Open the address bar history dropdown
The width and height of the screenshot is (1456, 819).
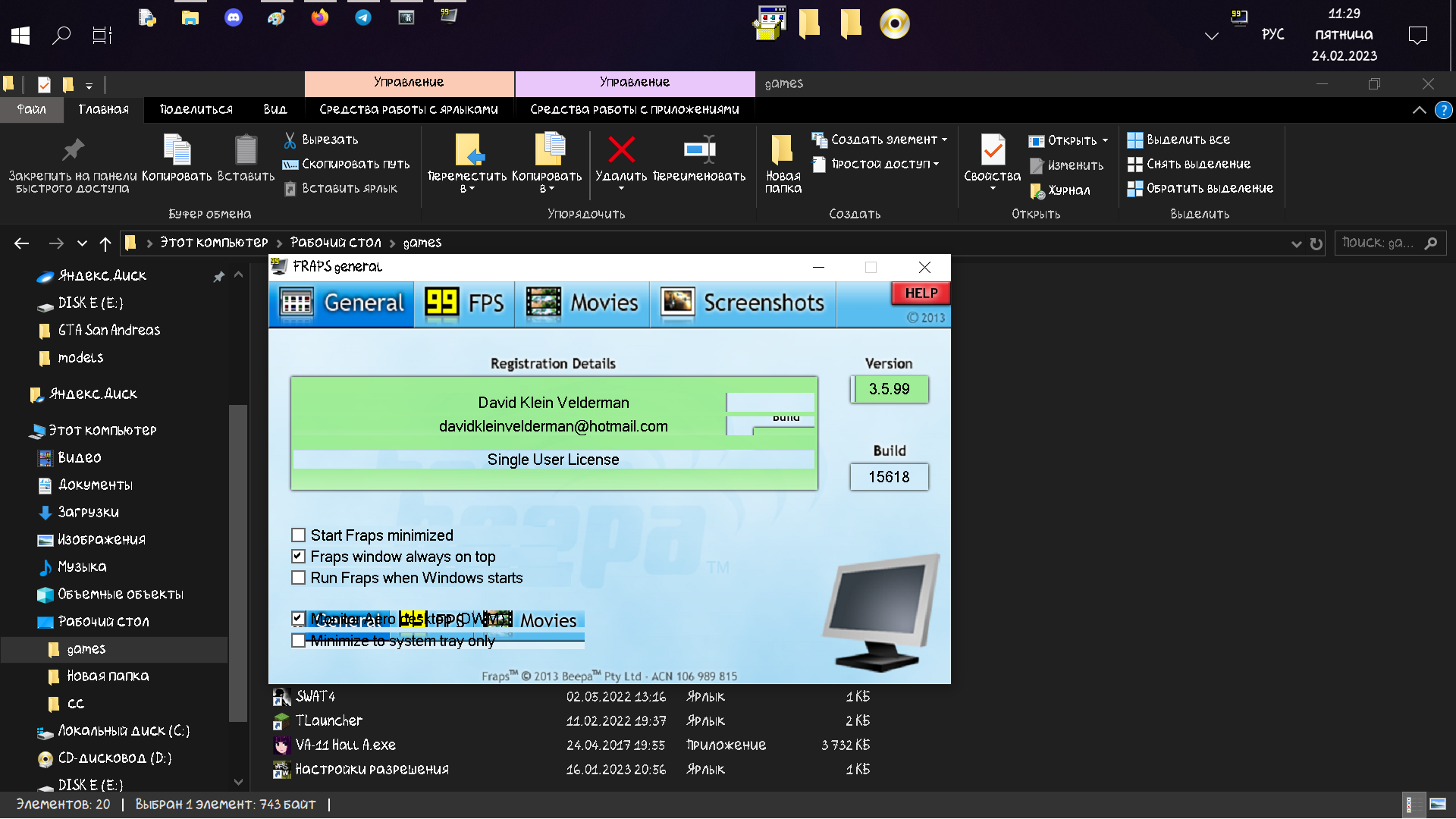coord(1296,243)
